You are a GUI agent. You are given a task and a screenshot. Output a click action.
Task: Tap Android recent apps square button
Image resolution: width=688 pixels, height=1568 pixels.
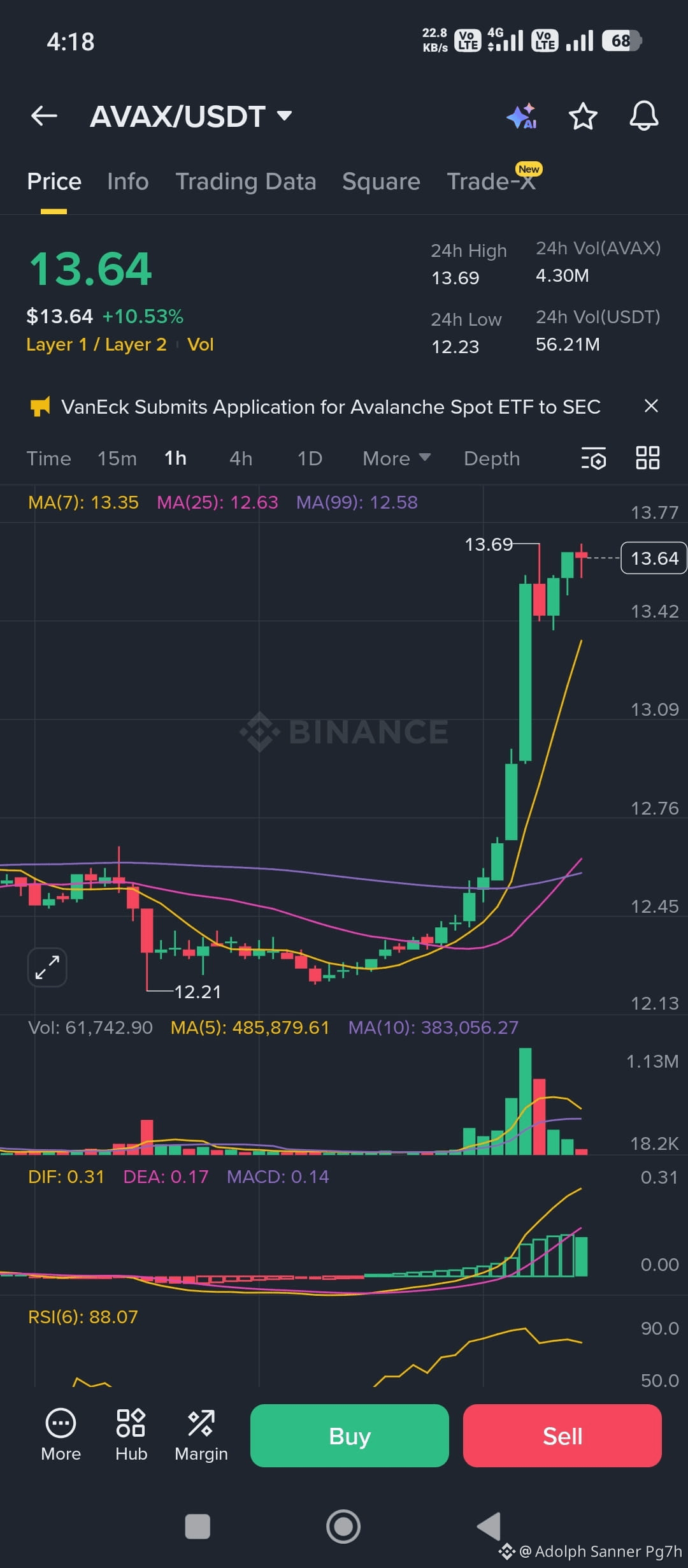[x=197, y=1527]
